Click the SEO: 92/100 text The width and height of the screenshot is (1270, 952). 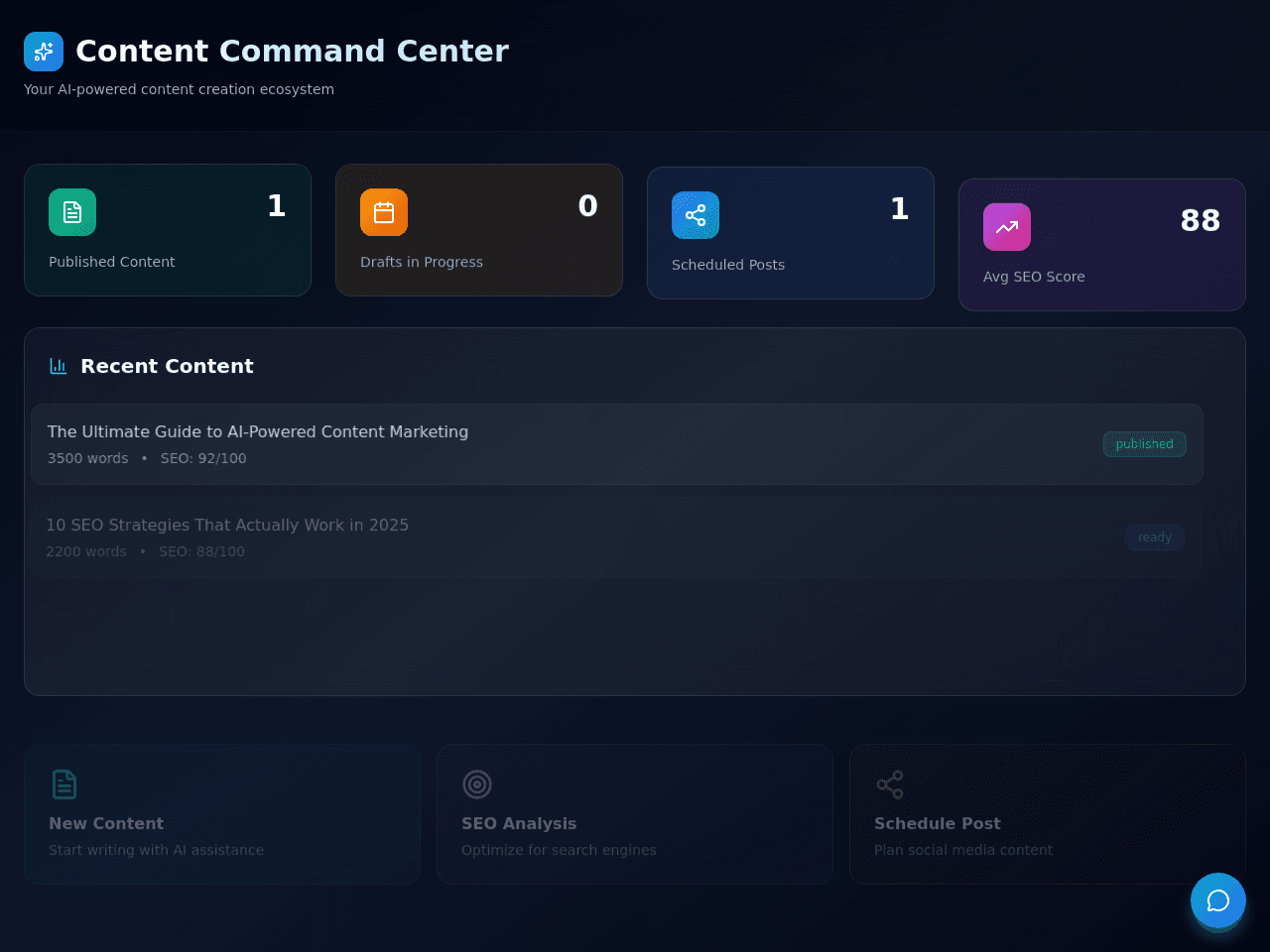(x=203, y=458)
